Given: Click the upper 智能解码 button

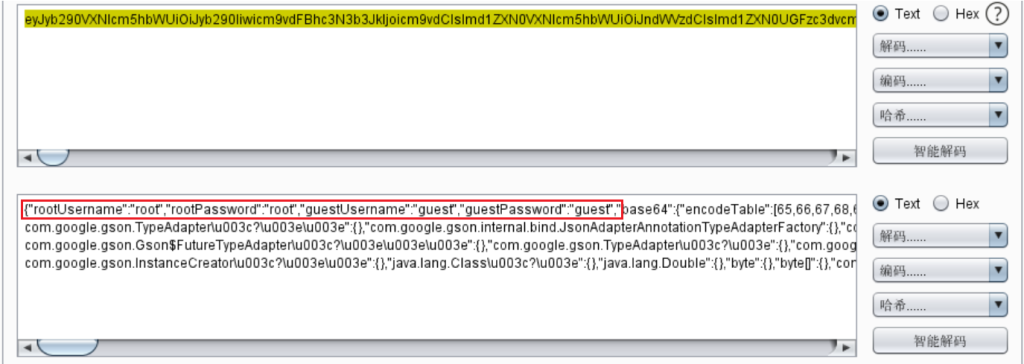Looking at the screenshot, I should pos(940,151).
